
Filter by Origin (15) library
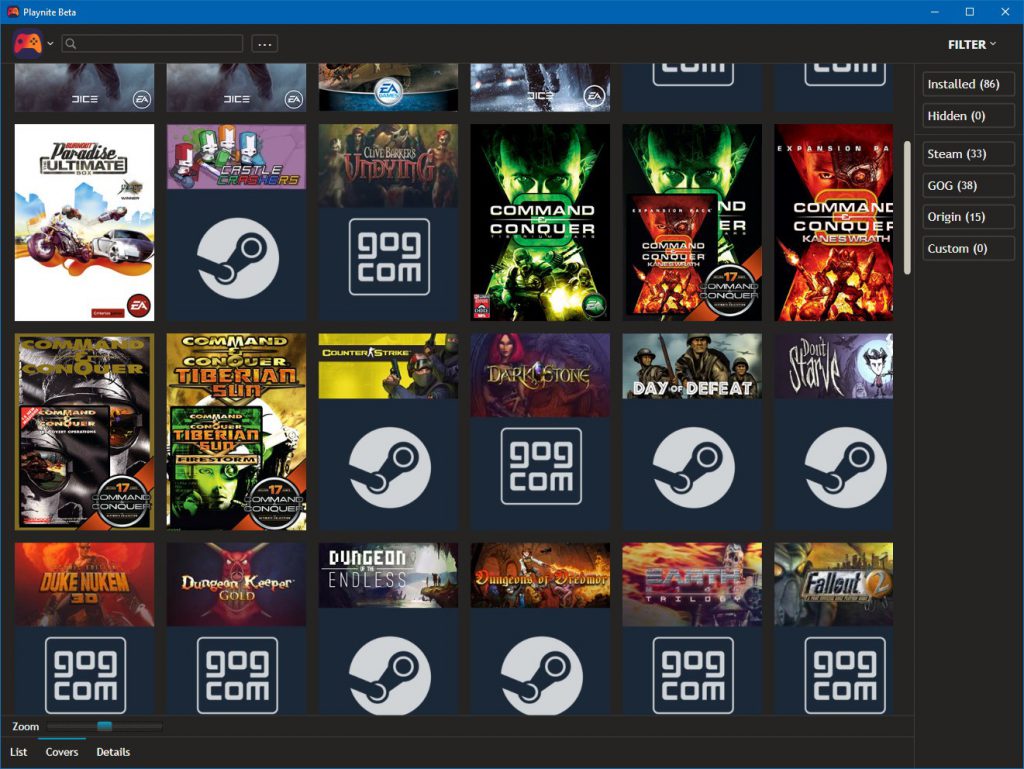pyautogui.click(x=968, y=217)
